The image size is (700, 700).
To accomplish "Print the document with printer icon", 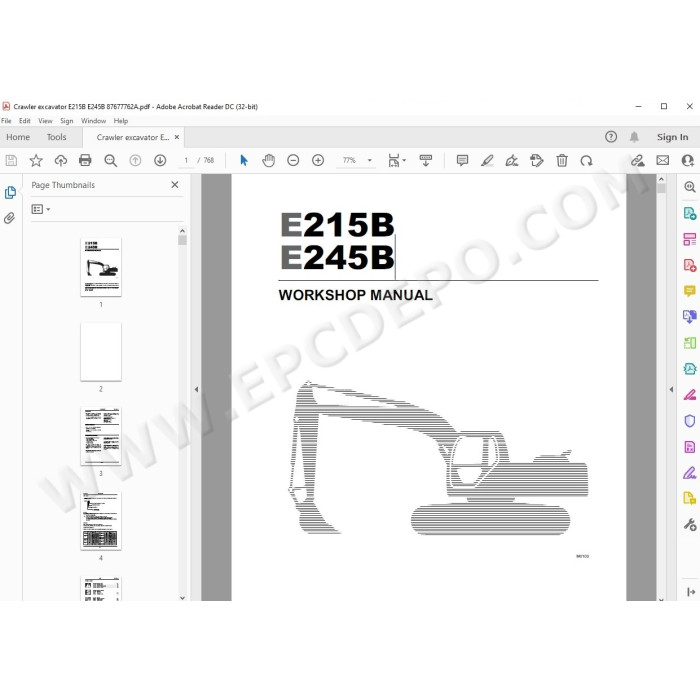I will [85, 160].
